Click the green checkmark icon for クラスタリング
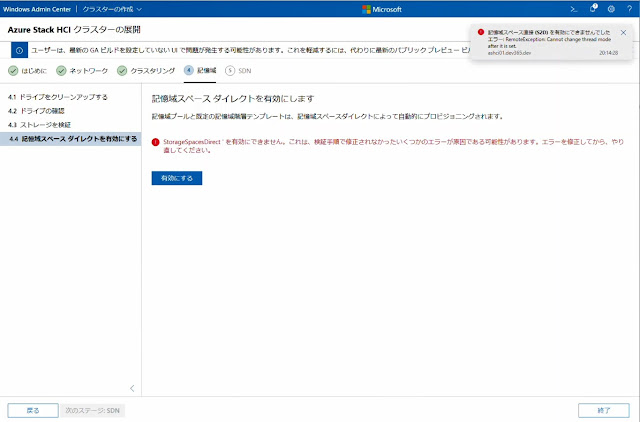This screenshot has height=422, width=640. pyautogui.click(x=122, y=71)
